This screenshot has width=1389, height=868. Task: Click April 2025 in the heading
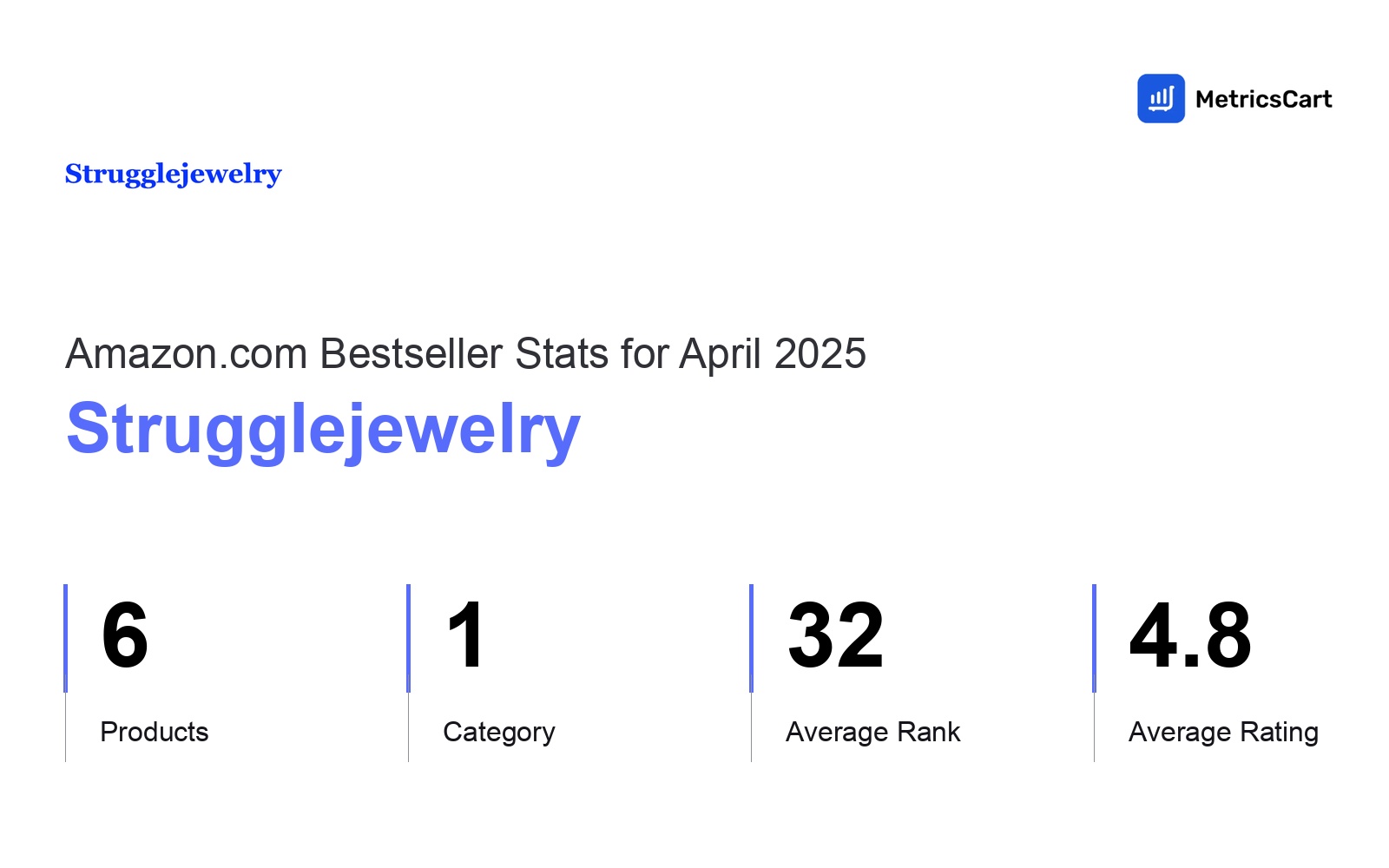773,354
